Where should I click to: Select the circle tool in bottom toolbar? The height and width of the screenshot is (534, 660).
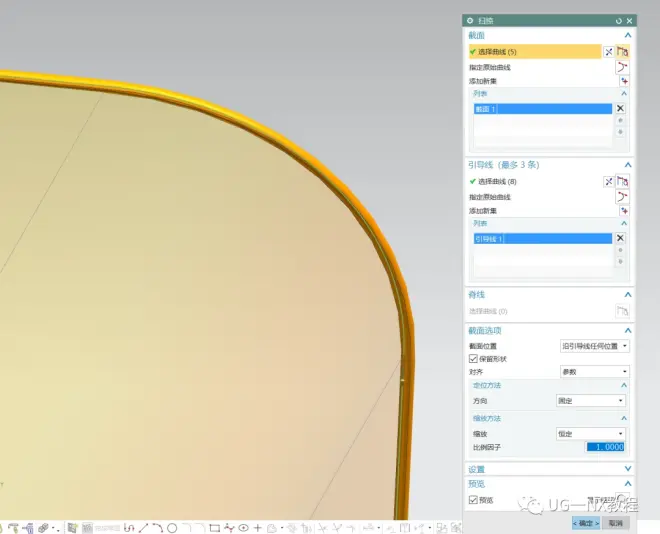[x=172, y=527]
